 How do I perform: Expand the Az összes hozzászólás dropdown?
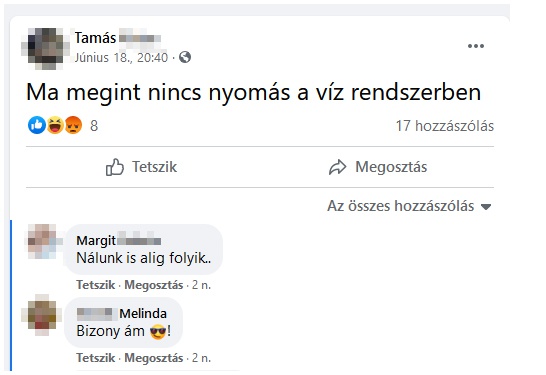pyautogui.click(x=409, y=206)
